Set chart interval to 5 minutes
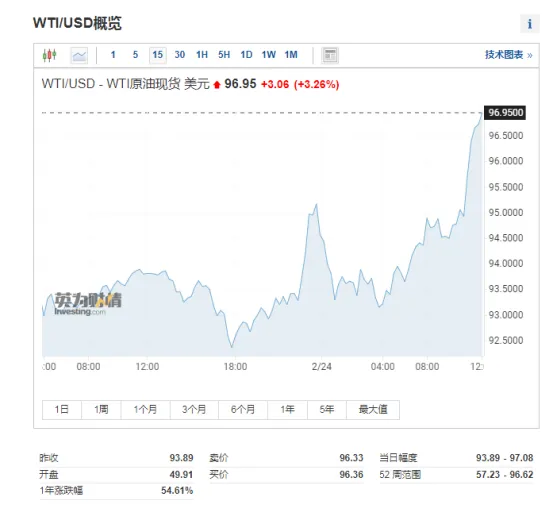Viewport: 554px width, 521px height. pyautogui.click(x=135, y=55)
